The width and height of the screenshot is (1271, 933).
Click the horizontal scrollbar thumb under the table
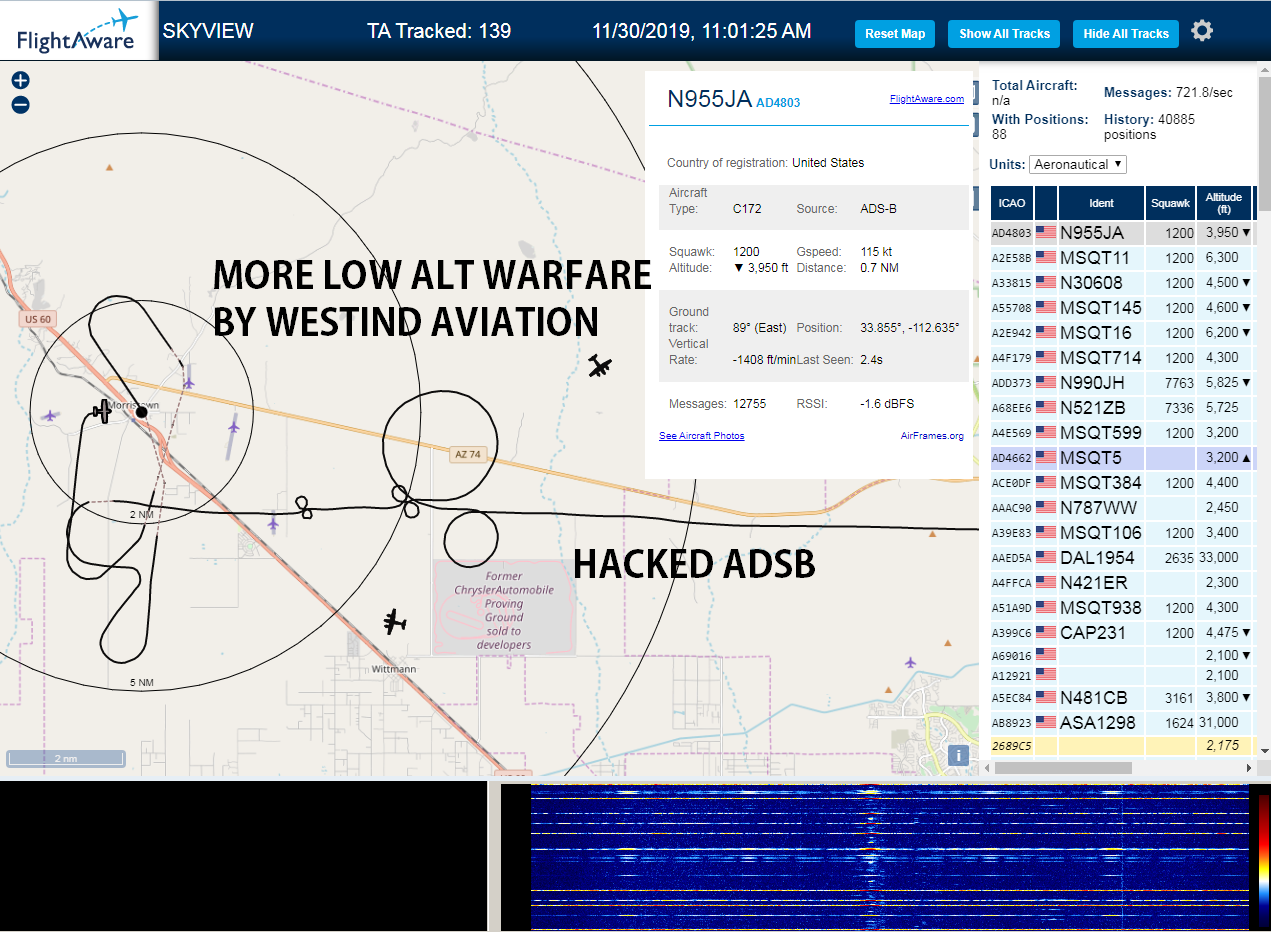pyautogui.click(x=1064, y=768)
